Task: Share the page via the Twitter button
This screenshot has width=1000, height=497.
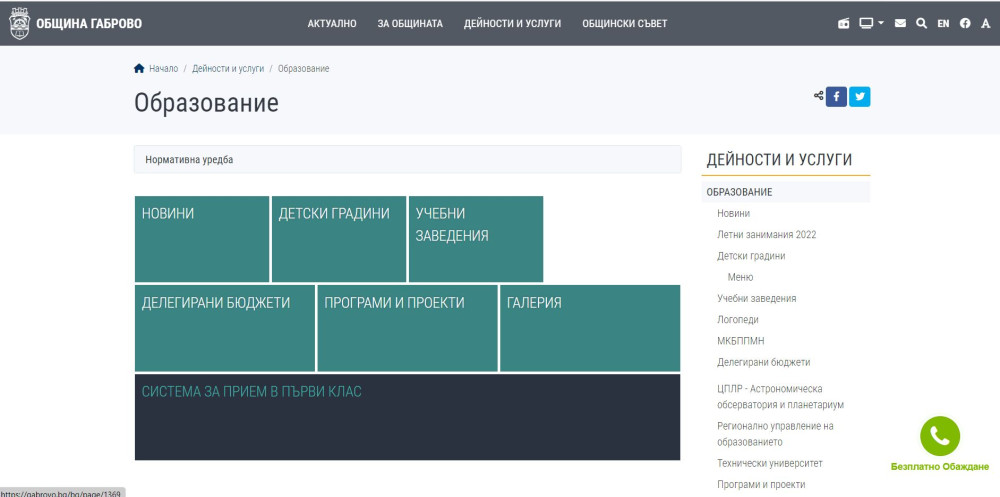Action: click(x=859, y=97)
